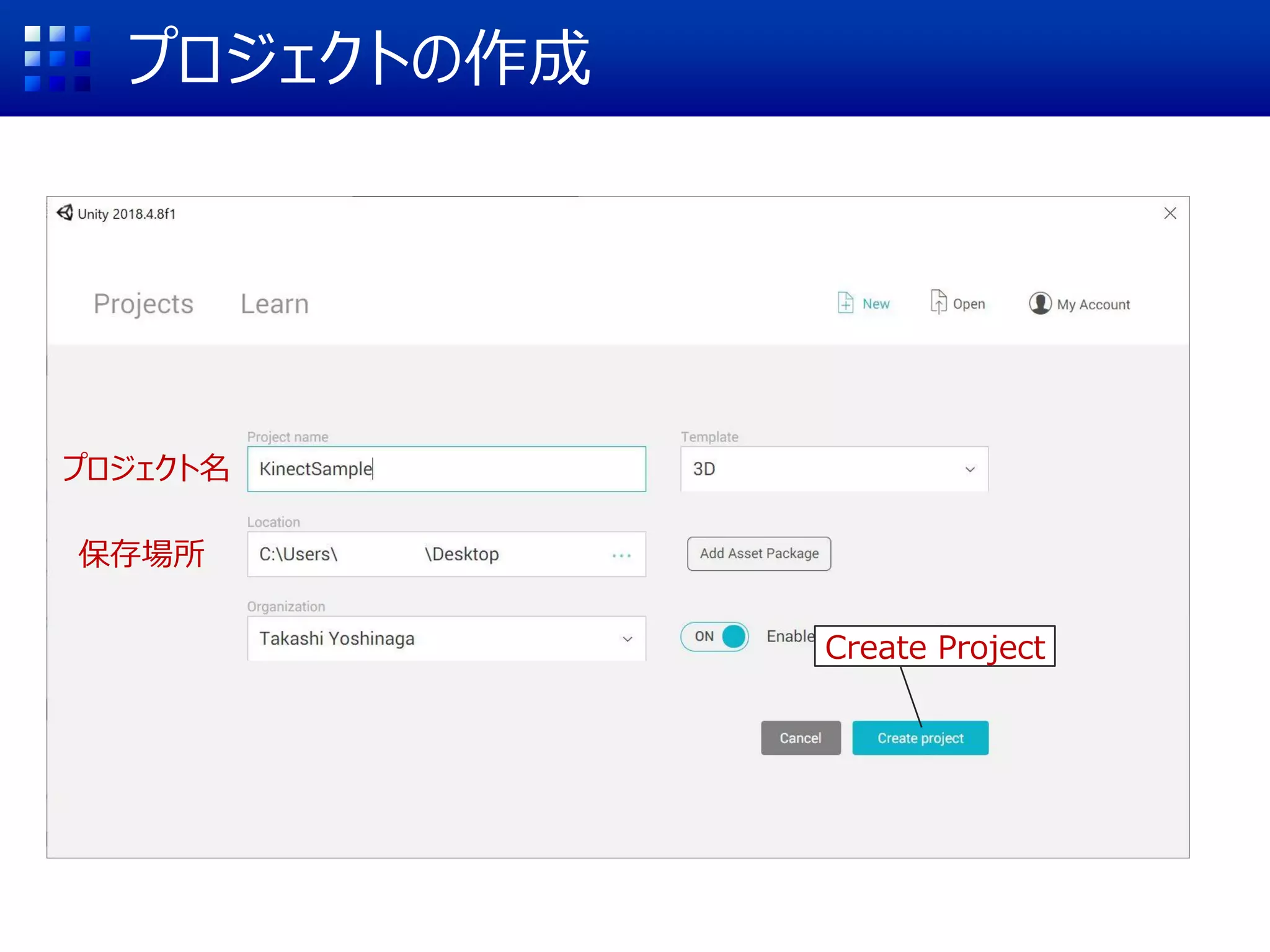Click the Create project button
This screenshot has height=952, width=1270.
tap(920, 738)
